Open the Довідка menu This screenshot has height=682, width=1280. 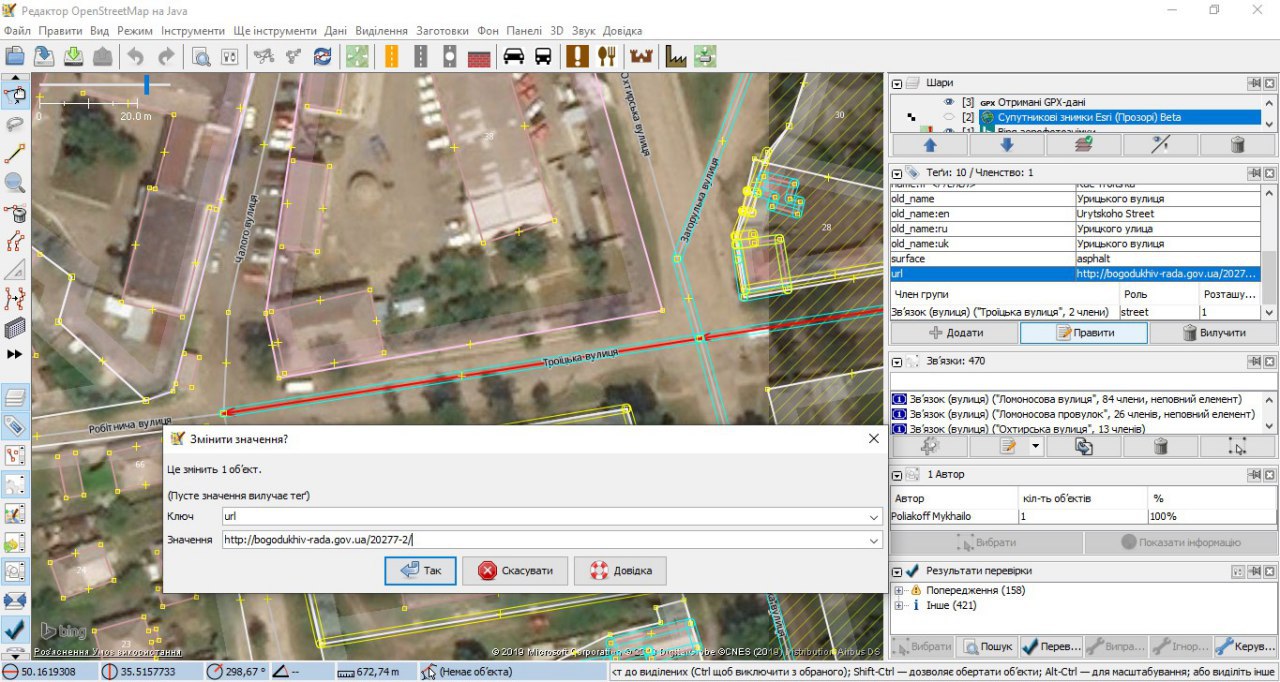[x=623, y=31]
